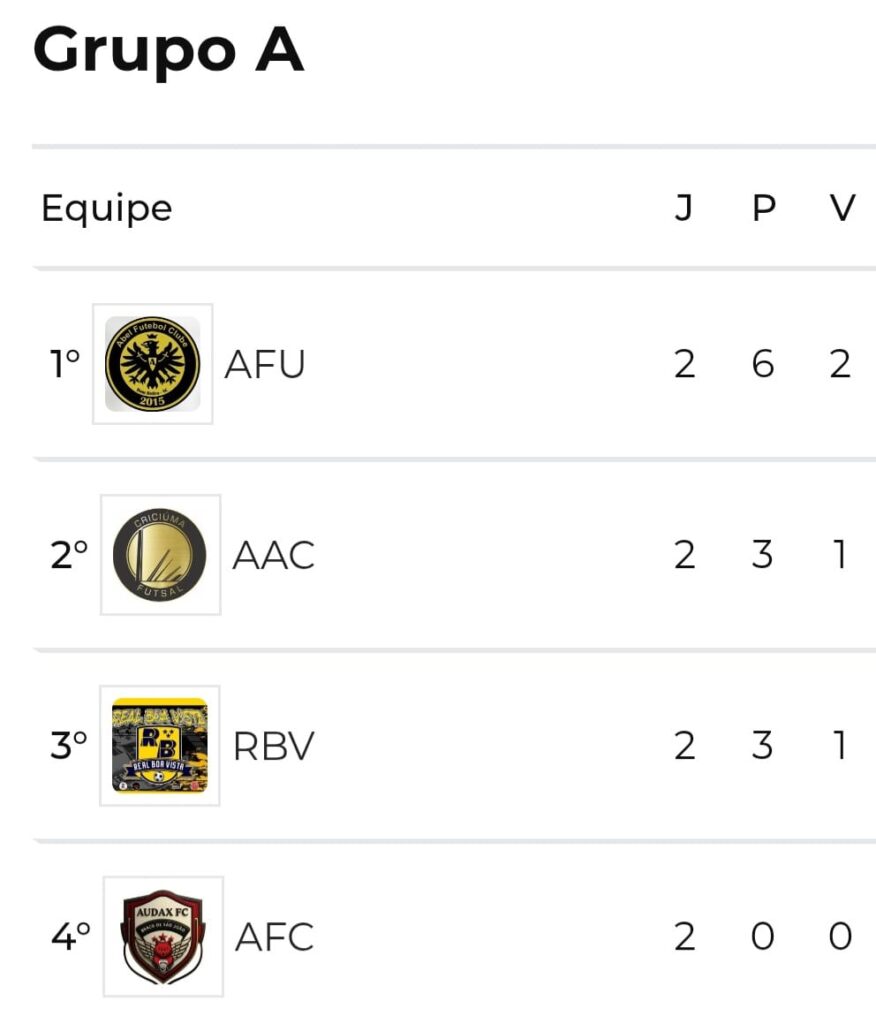Screen dimensions: 876x1024
Task: Click the V column header
Action: pyautogui.click(x=842, y=208)
